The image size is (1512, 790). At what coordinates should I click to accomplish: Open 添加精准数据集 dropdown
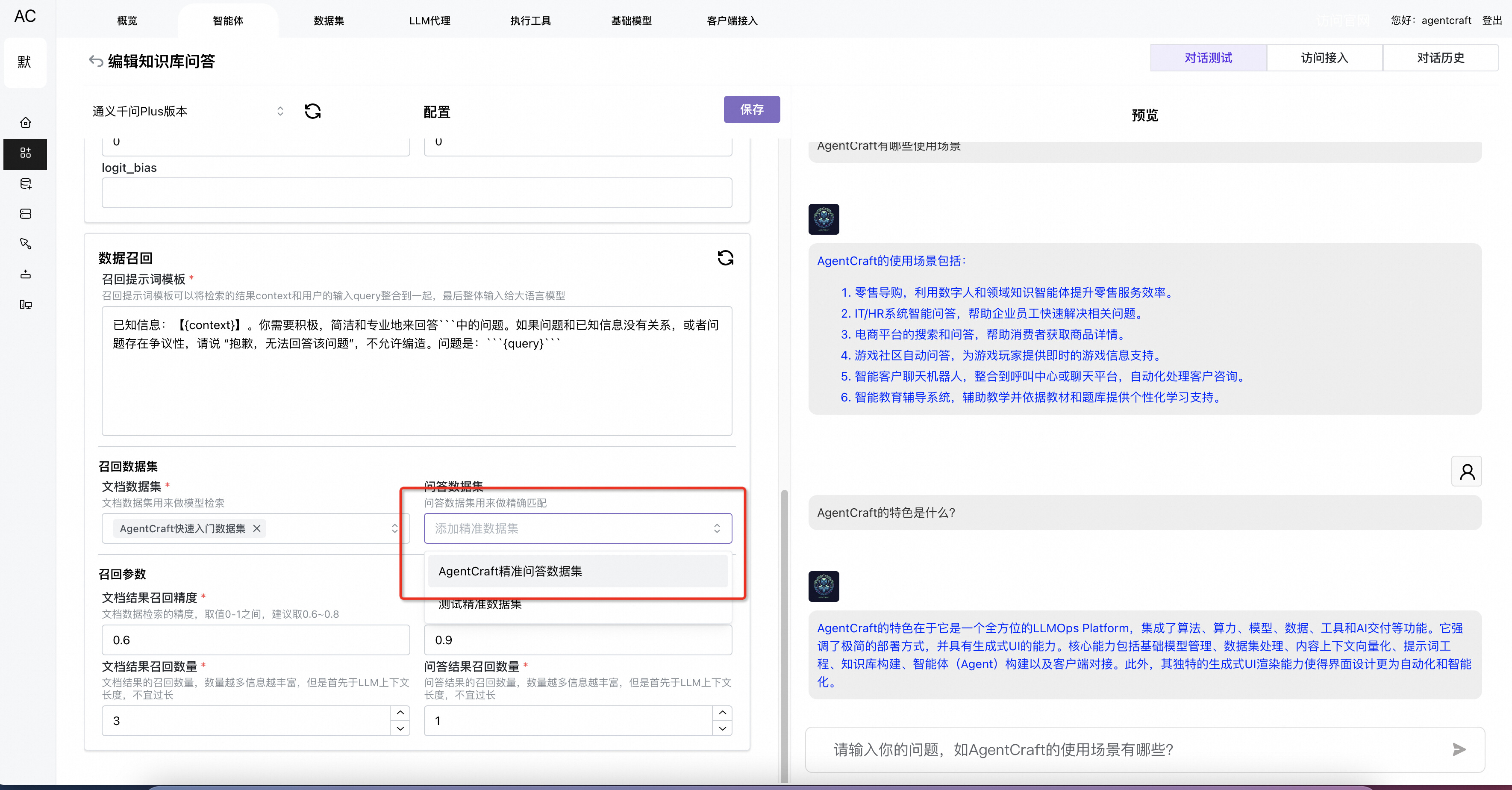(x=577, y=528)
